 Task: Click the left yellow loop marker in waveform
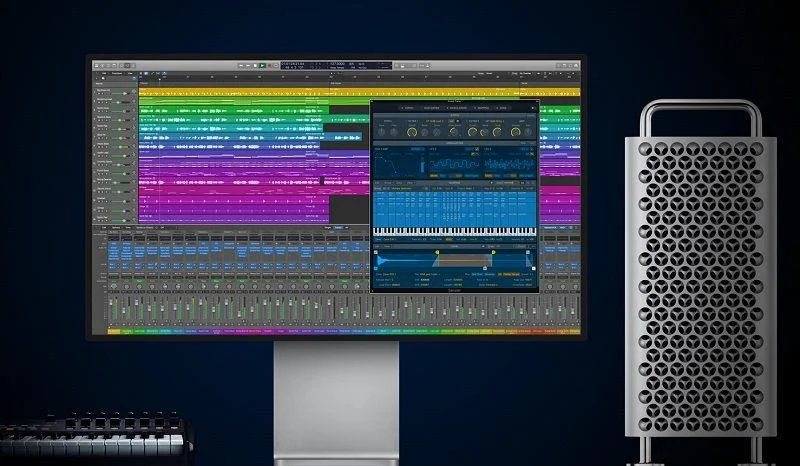(437, 252)
